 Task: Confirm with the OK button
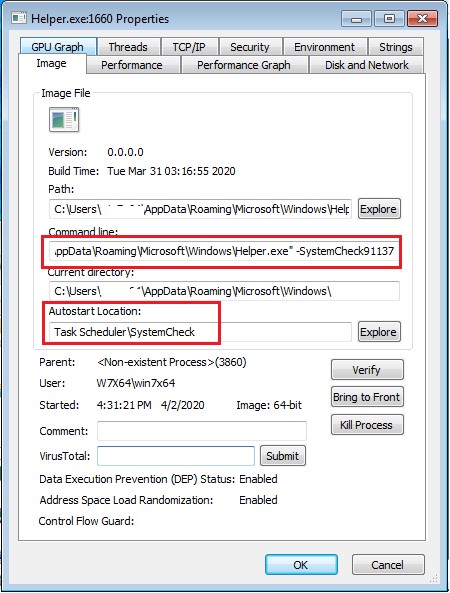click(301, 565)
